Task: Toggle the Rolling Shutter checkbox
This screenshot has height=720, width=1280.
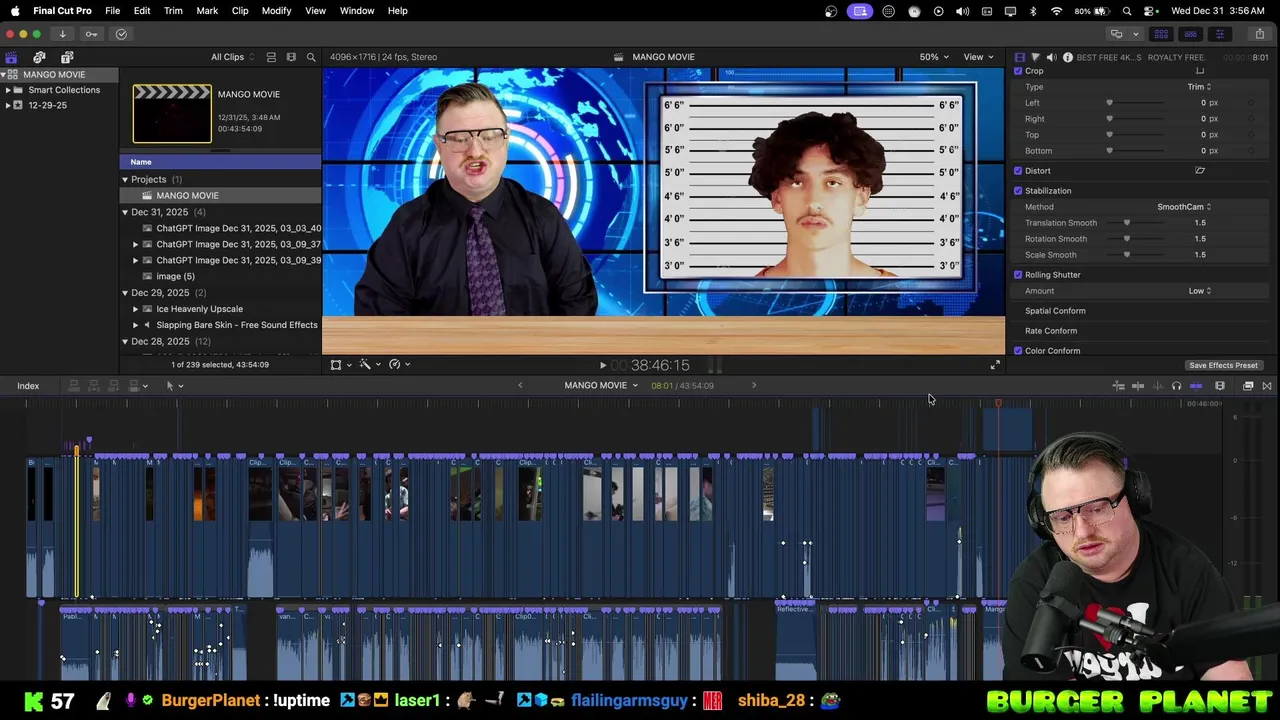Action: 1018,275
